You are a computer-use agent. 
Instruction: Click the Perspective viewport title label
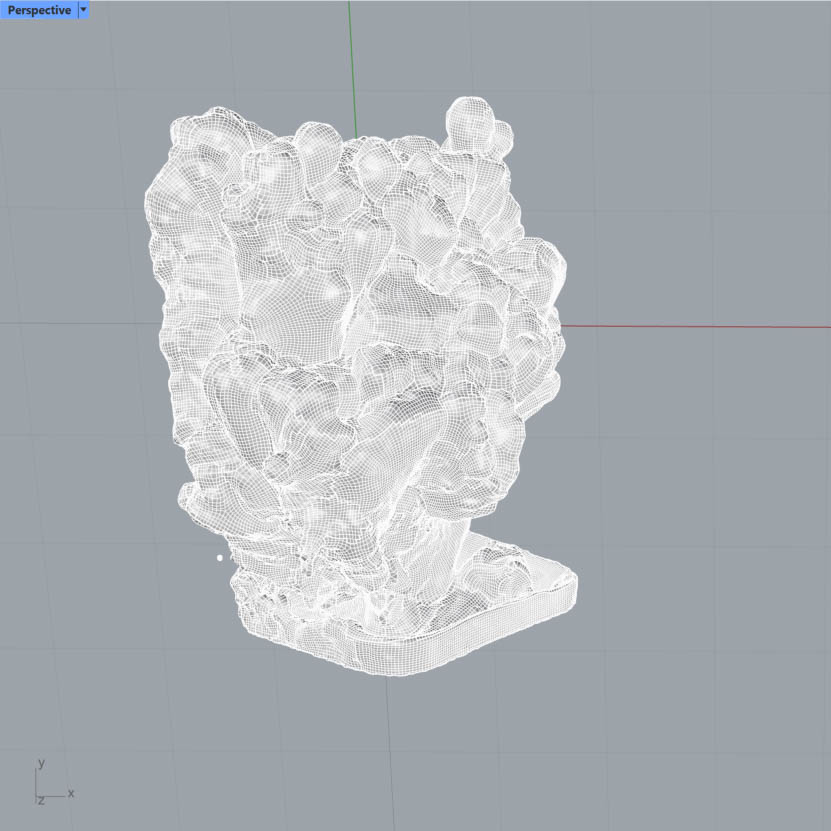(39, 10)
